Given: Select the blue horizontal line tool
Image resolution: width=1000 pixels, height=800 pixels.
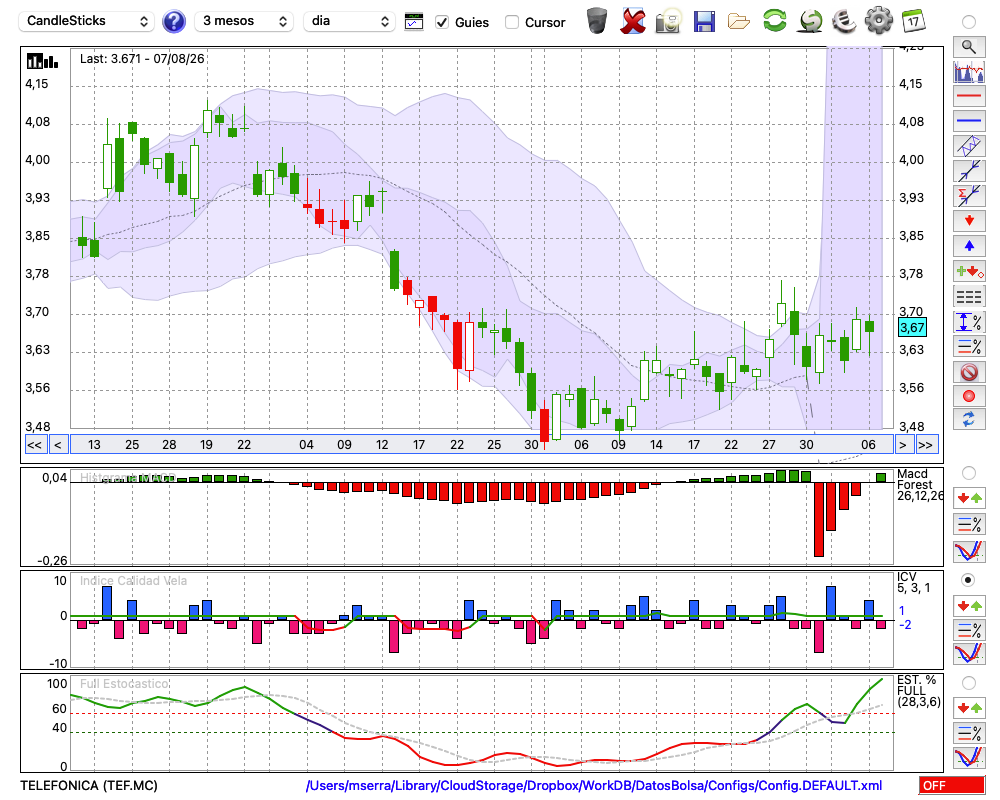Looking at the screenshot, I should coord(969,120).
